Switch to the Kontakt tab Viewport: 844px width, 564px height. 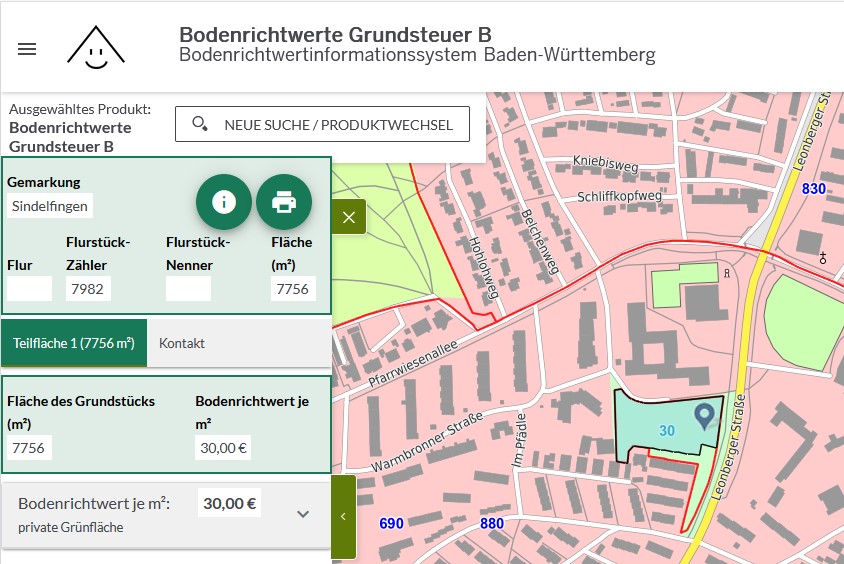[182, 343]
